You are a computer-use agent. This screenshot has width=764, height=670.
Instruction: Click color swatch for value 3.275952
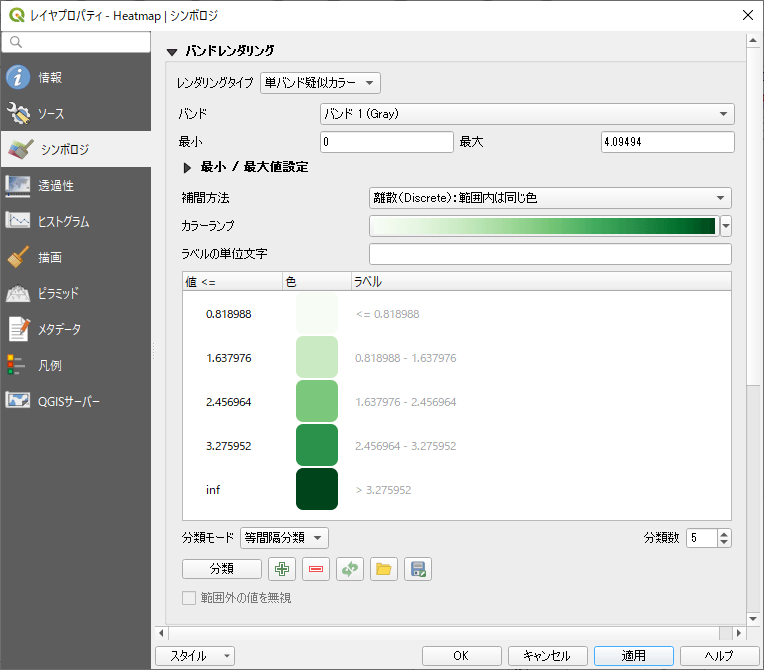(317, 445)
